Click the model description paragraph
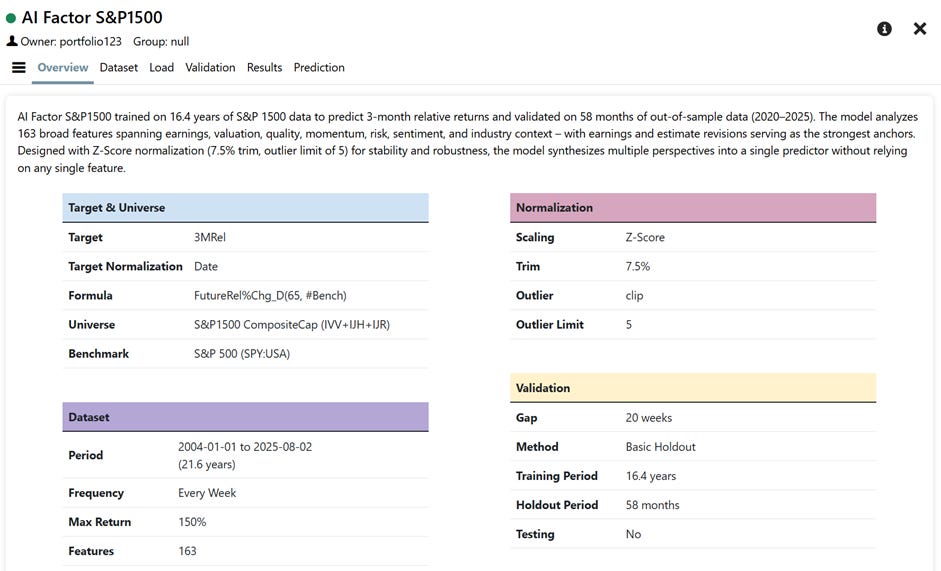941x571 pixels. pos(468,142)
